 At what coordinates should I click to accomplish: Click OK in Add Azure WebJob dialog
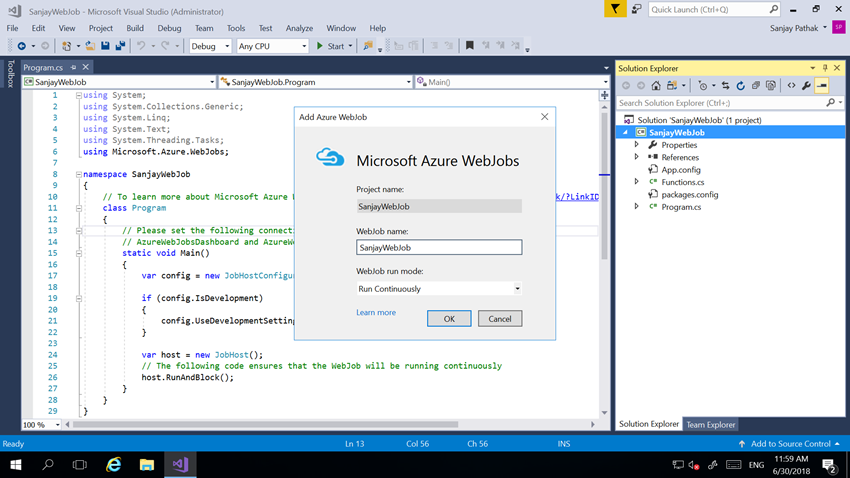[x=449, y=319]
